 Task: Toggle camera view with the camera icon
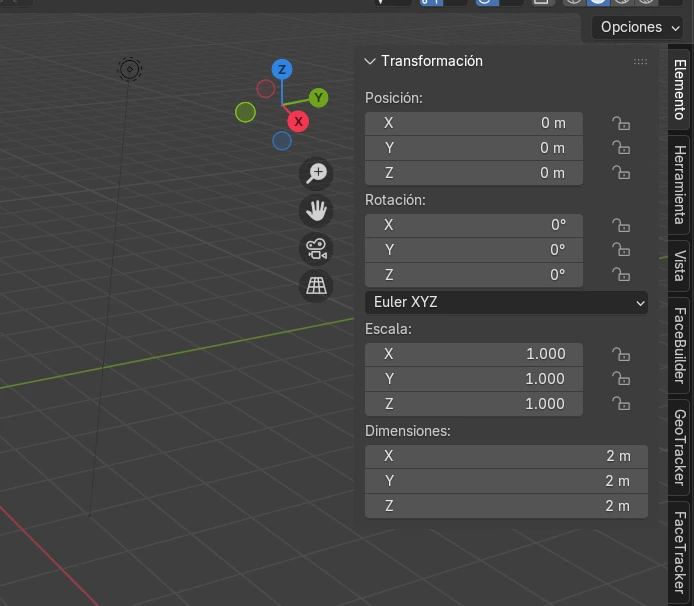(x=317, y=248)
